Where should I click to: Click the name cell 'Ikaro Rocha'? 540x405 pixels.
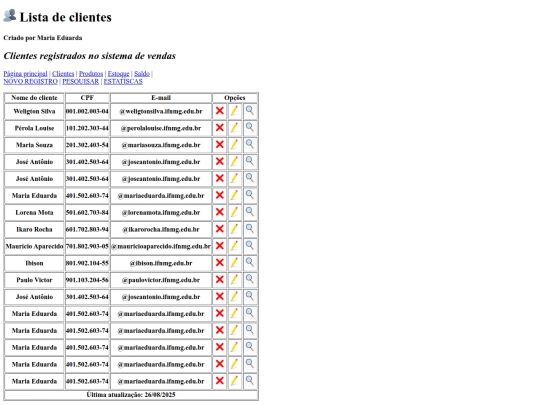(x=34, y=229)
